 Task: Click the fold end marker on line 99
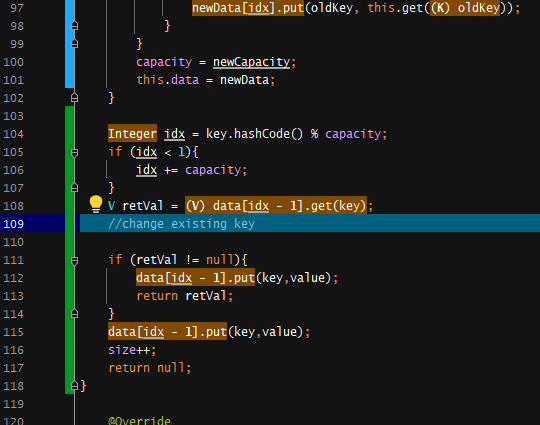coord(74,44)
